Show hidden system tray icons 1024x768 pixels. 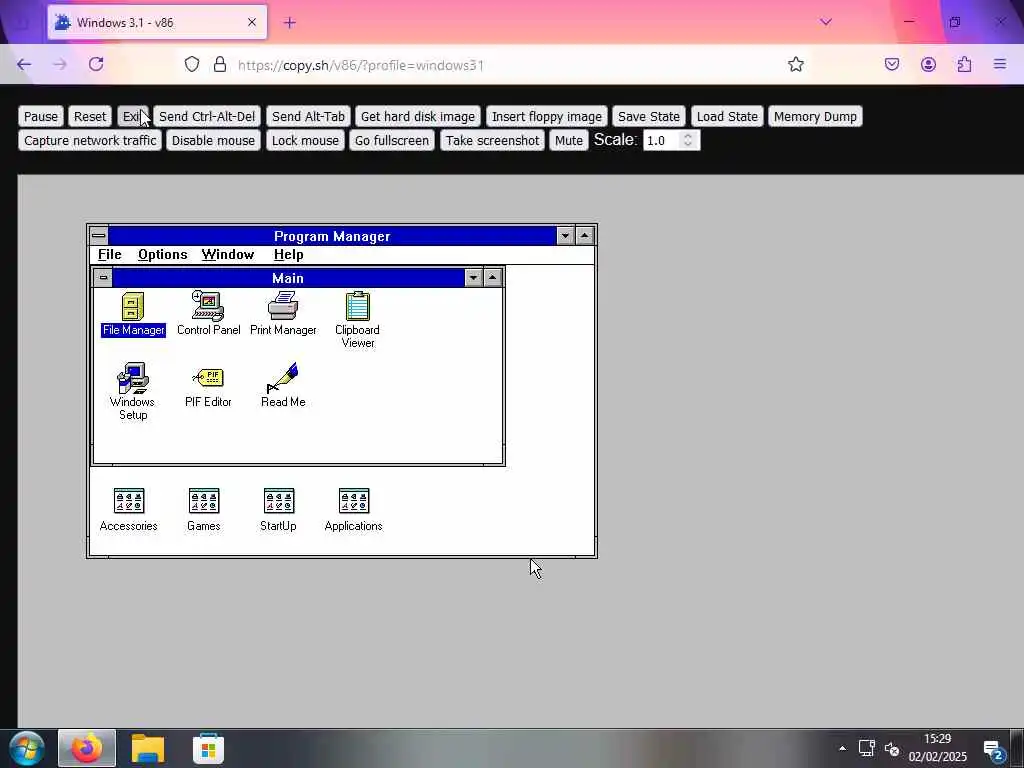(x=842, y=748)
